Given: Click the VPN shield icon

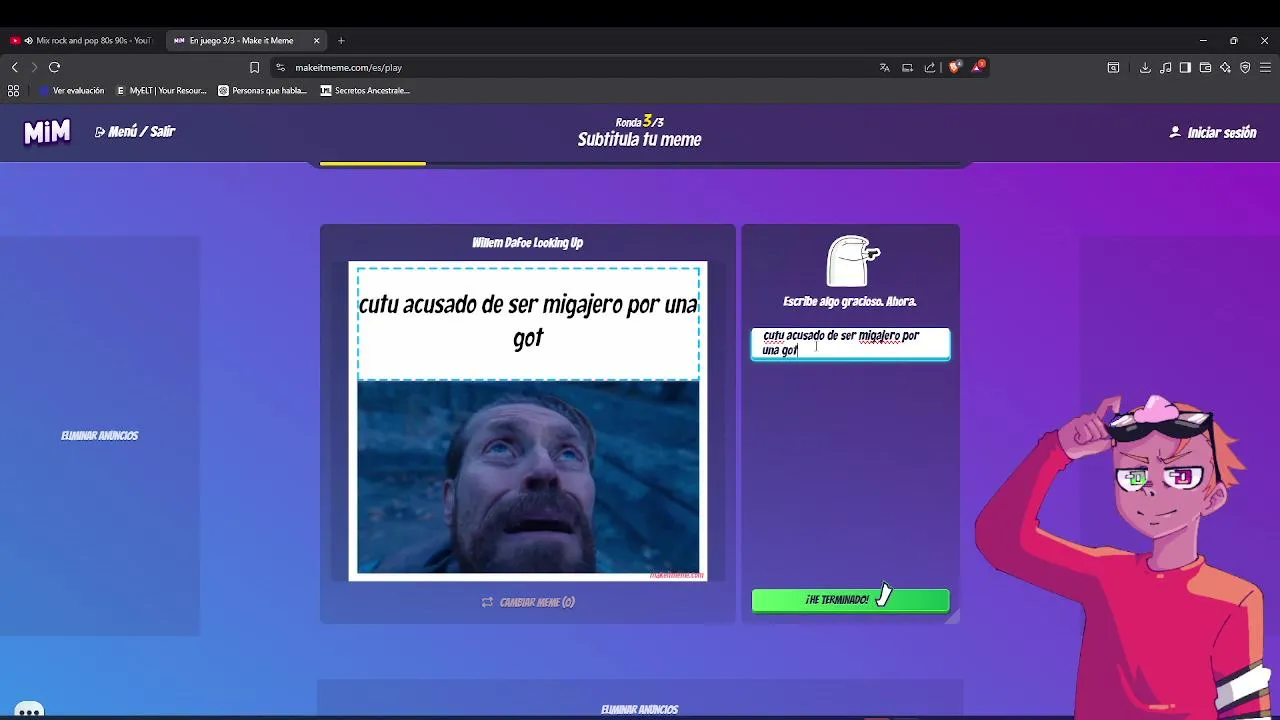Looking at the screenshot, I should tap(1245, 67).
